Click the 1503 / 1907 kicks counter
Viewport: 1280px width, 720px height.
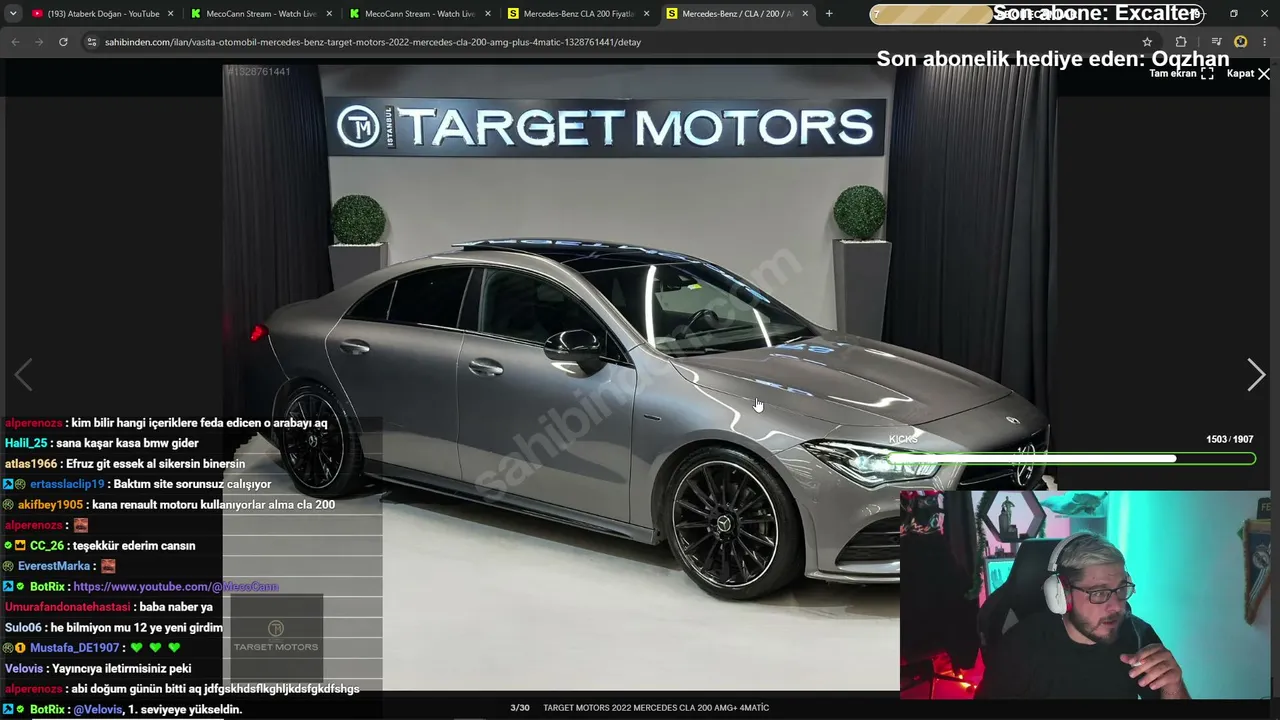click(1229, 440)
